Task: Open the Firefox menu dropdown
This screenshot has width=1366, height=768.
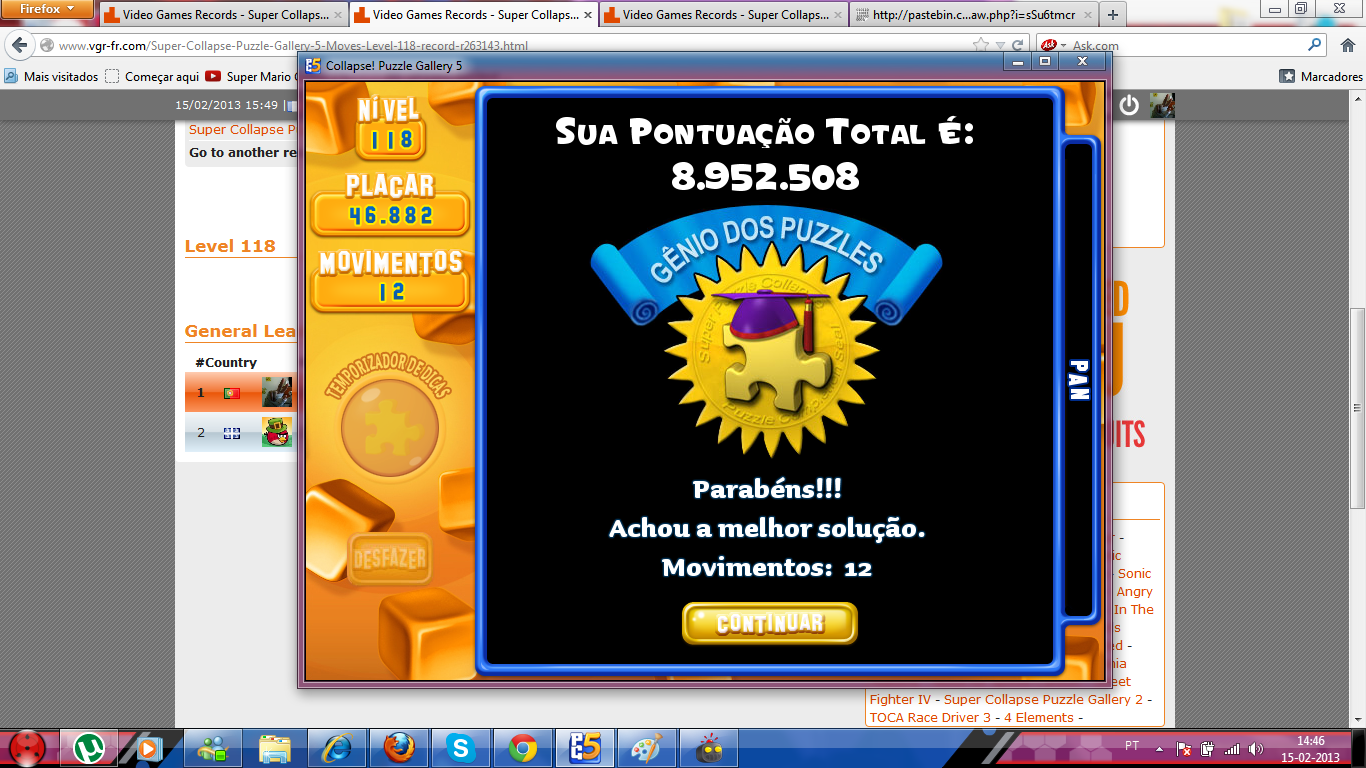Action: 47,9
